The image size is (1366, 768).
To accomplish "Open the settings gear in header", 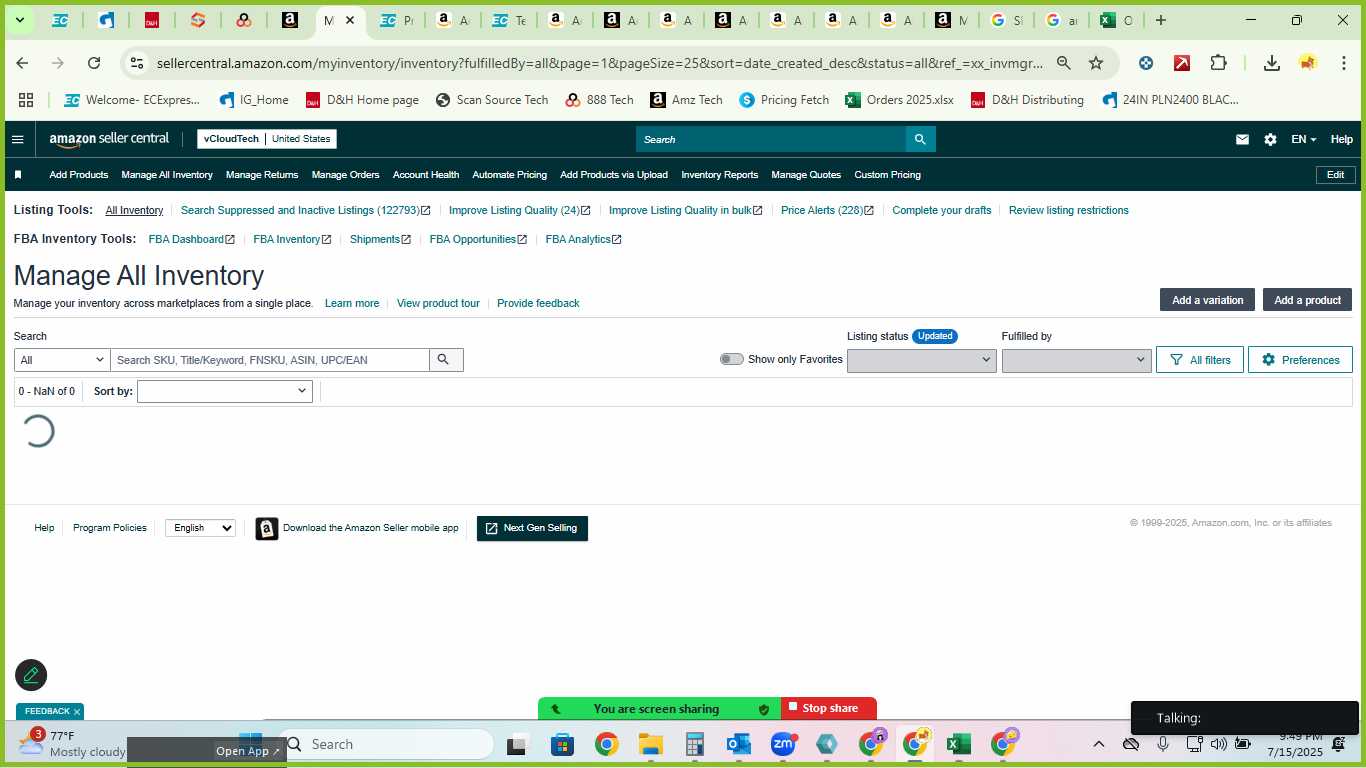I will (1270, 139).
